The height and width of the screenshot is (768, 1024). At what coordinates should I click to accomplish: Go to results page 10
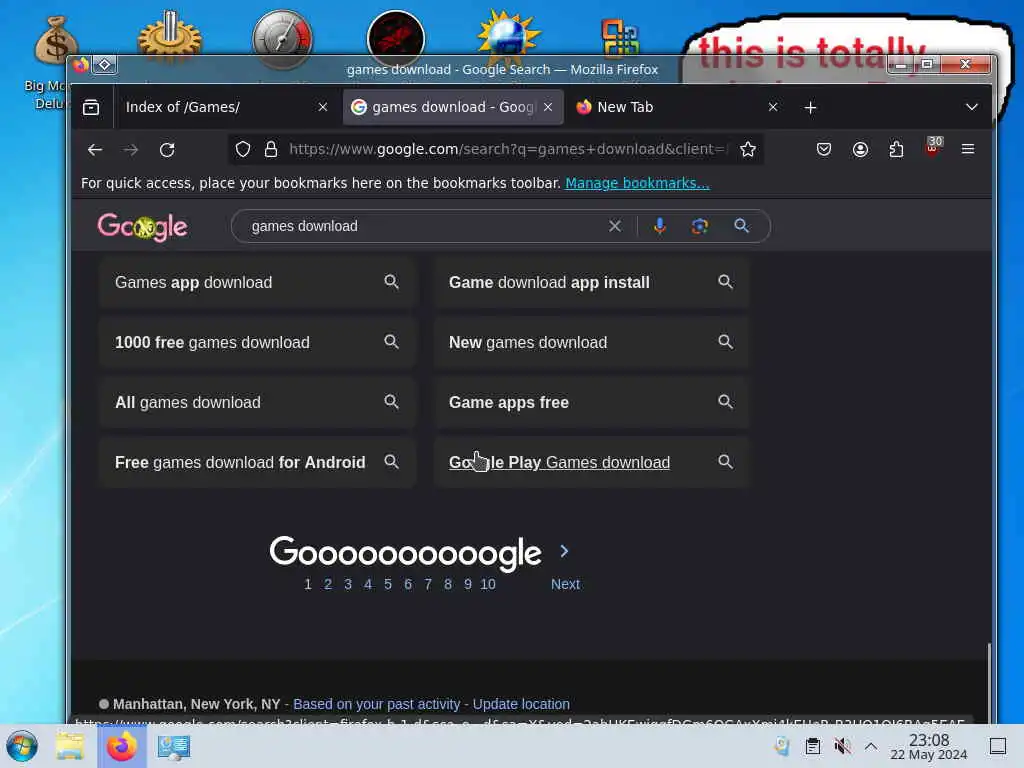click(x=488, y=584)
